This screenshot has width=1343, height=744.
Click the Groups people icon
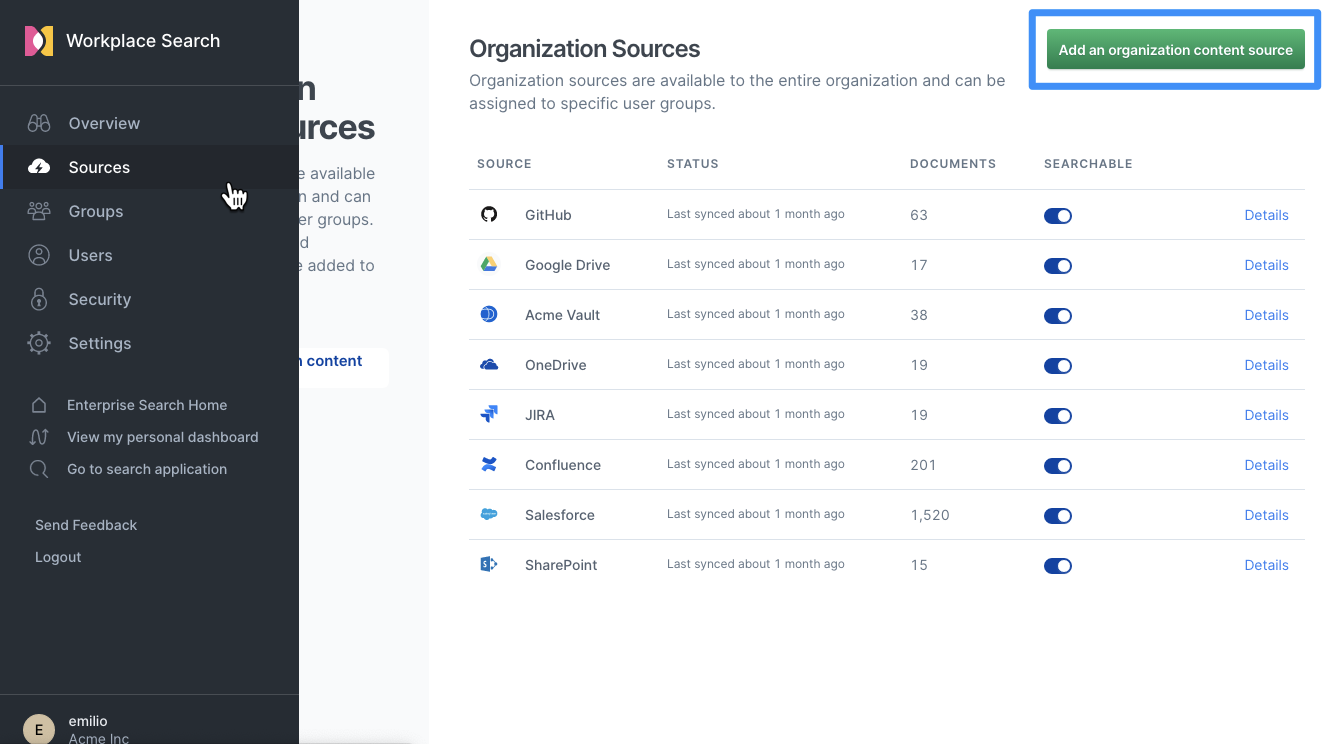39,211
